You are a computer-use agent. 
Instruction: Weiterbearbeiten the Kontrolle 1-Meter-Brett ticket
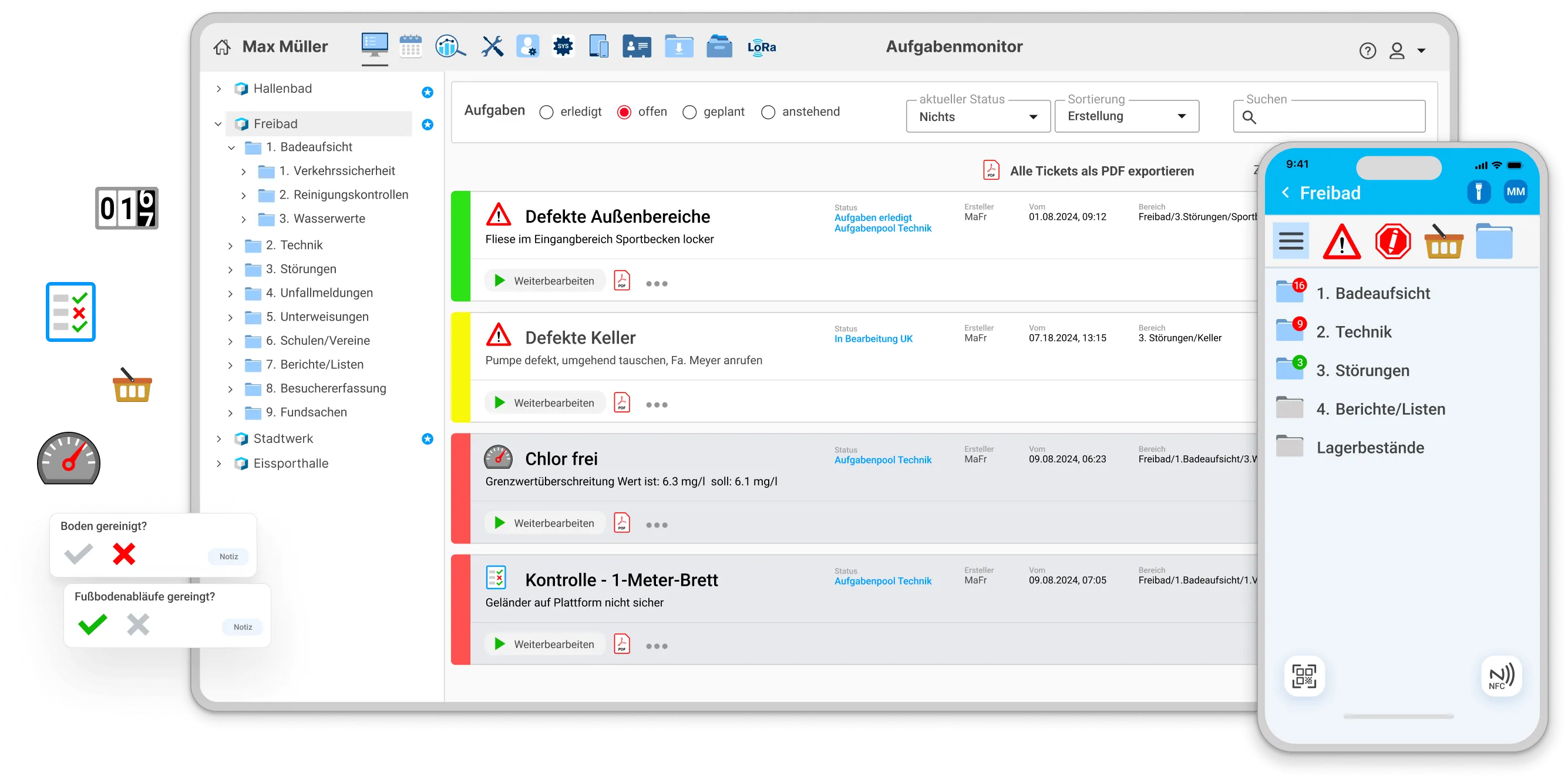pos(544,644)
